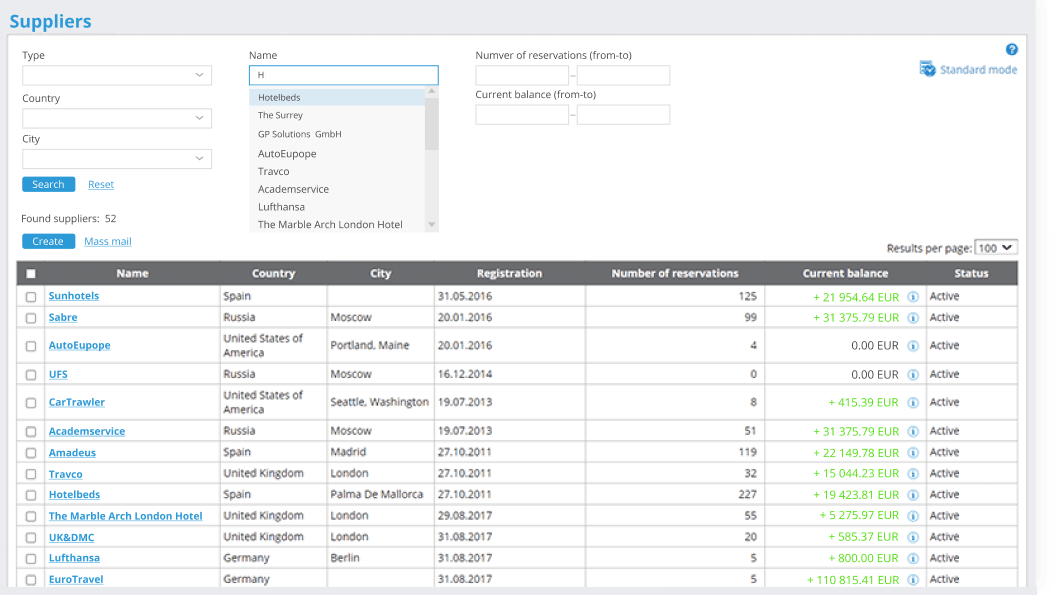Click the suggestion list scrollbar down arrow
1063x595 pixels.
(x=431, y=225)
